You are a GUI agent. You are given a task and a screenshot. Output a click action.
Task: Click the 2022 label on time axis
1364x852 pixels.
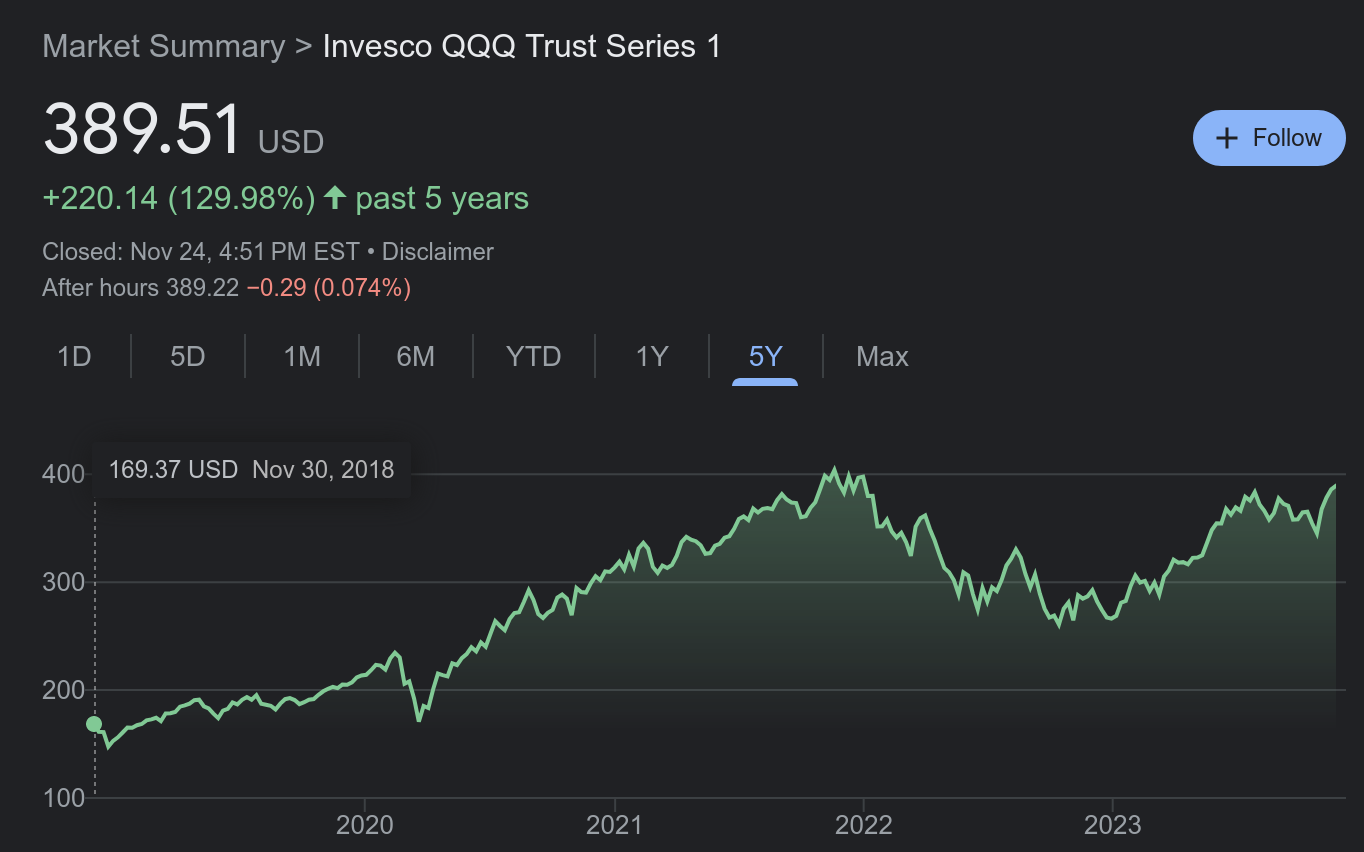[x=863, y=825]
